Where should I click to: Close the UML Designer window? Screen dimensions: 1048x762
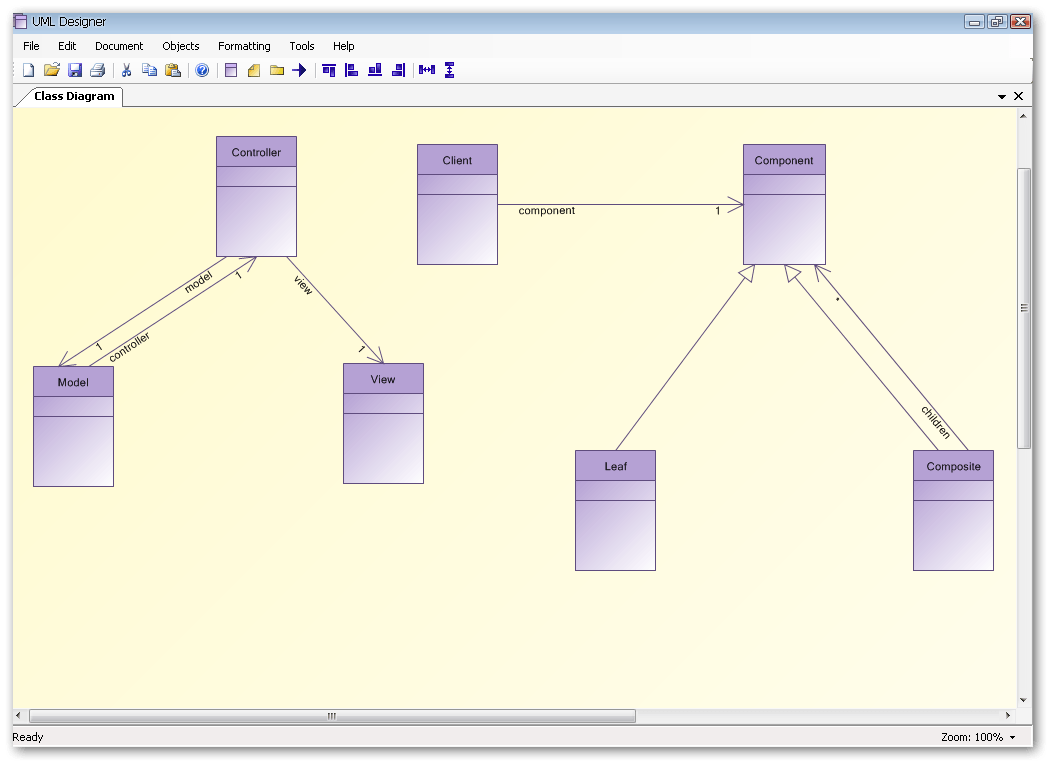tap(1021, 22)
